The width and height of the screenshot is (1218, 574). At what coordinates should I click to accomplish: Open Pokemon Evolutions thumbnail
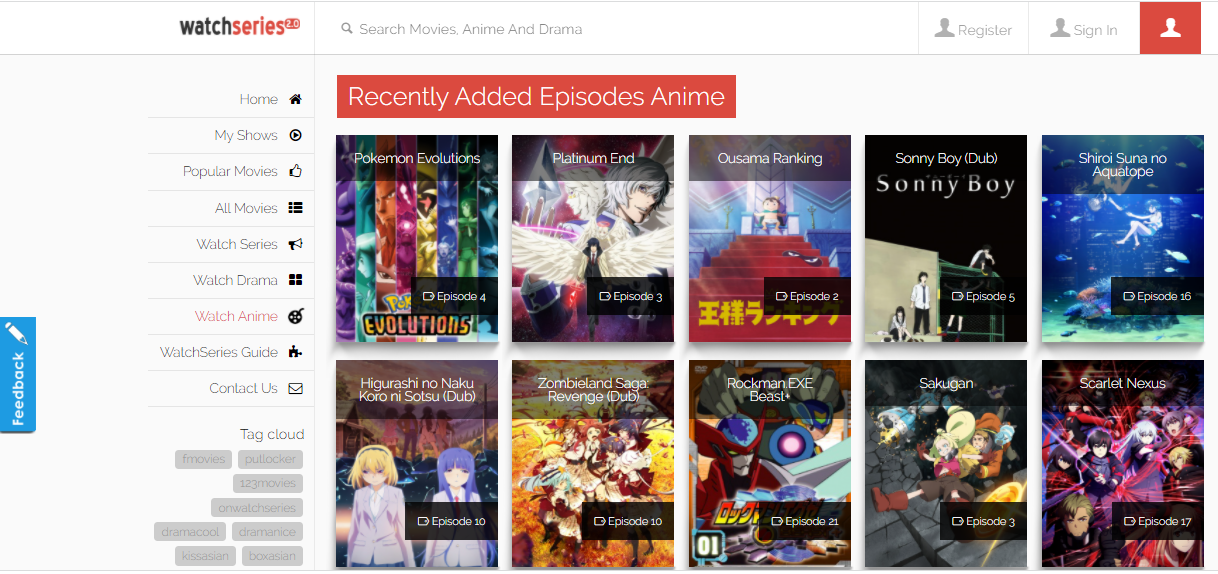click(417, 238)
